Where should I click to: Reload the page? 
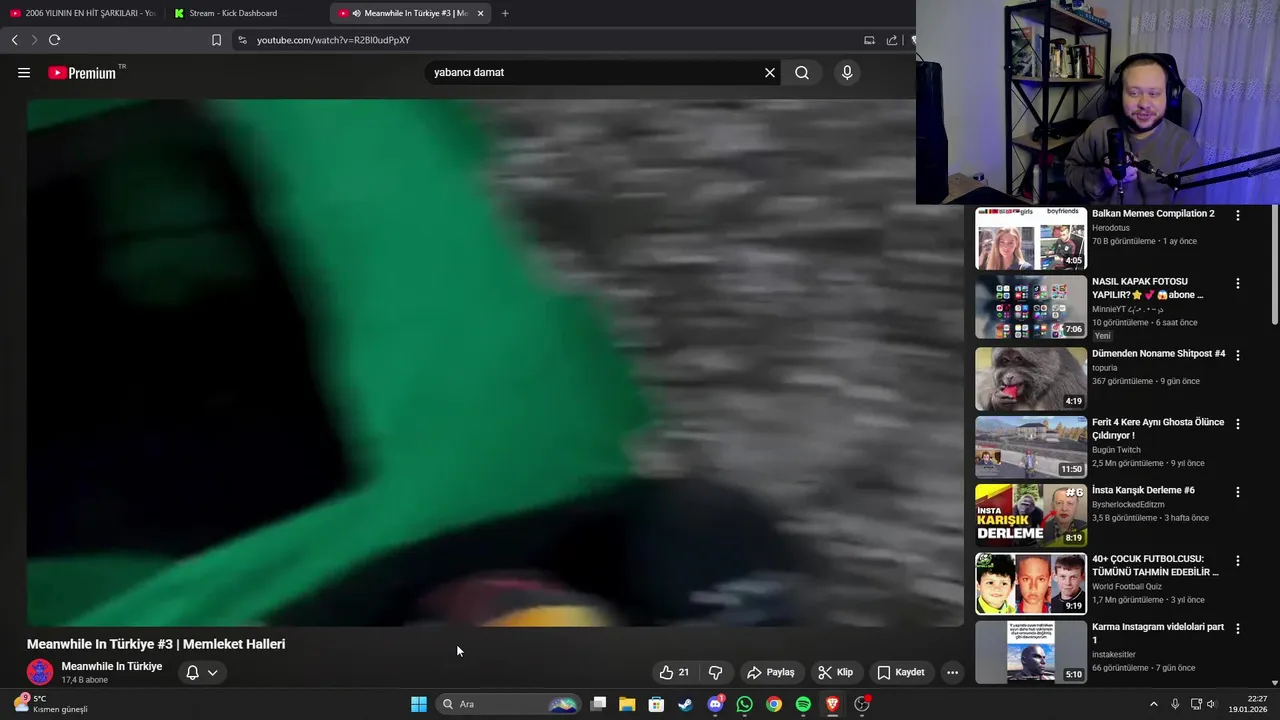[55, 40]
